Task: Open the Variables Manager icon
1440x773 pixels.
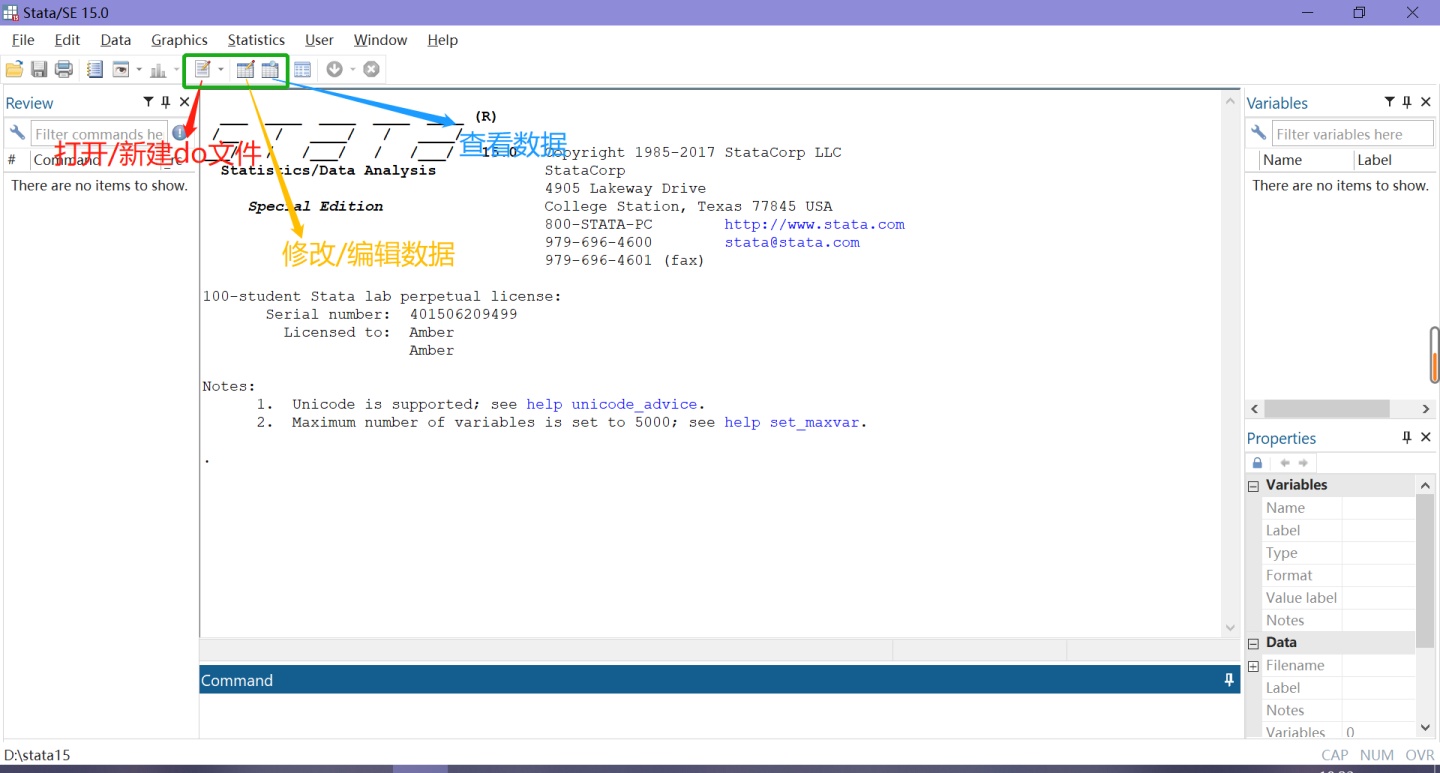Action: (x=302, y=69)
